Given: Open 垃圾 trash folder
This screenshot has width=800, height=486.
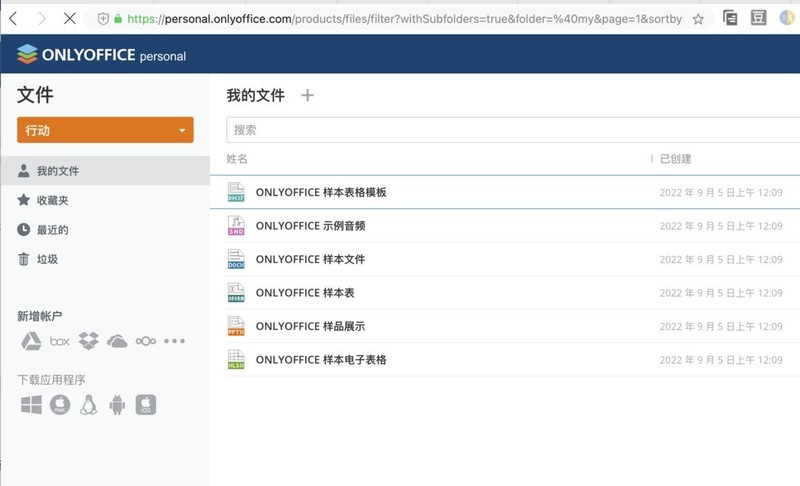Looking at the screenshot, I should point(47,259).
